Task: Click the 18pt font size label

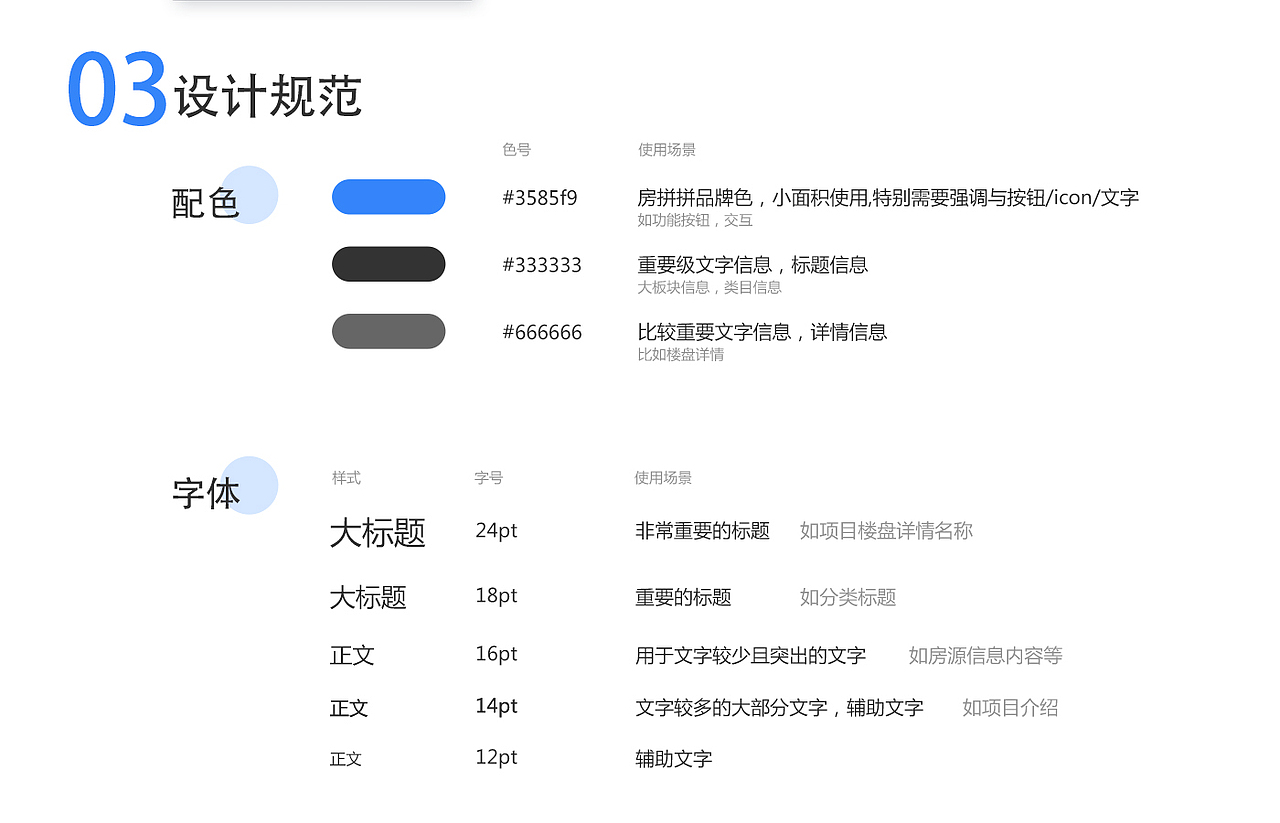Action: pyautogui.click(x=496, y=596)
